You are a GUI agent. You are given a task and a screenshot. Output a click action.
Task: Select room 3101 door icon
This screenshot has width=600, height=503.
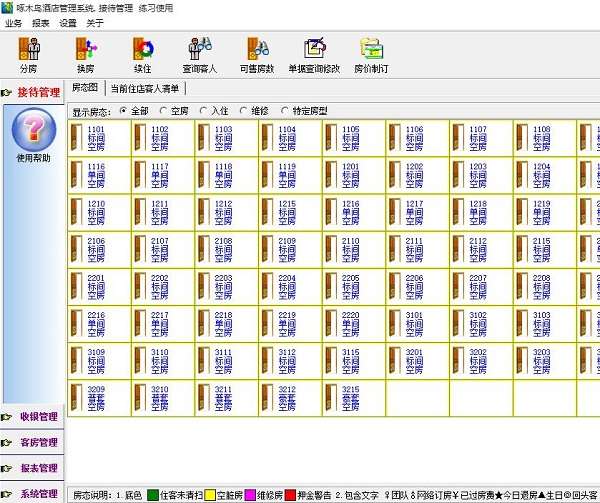point(395,323)
